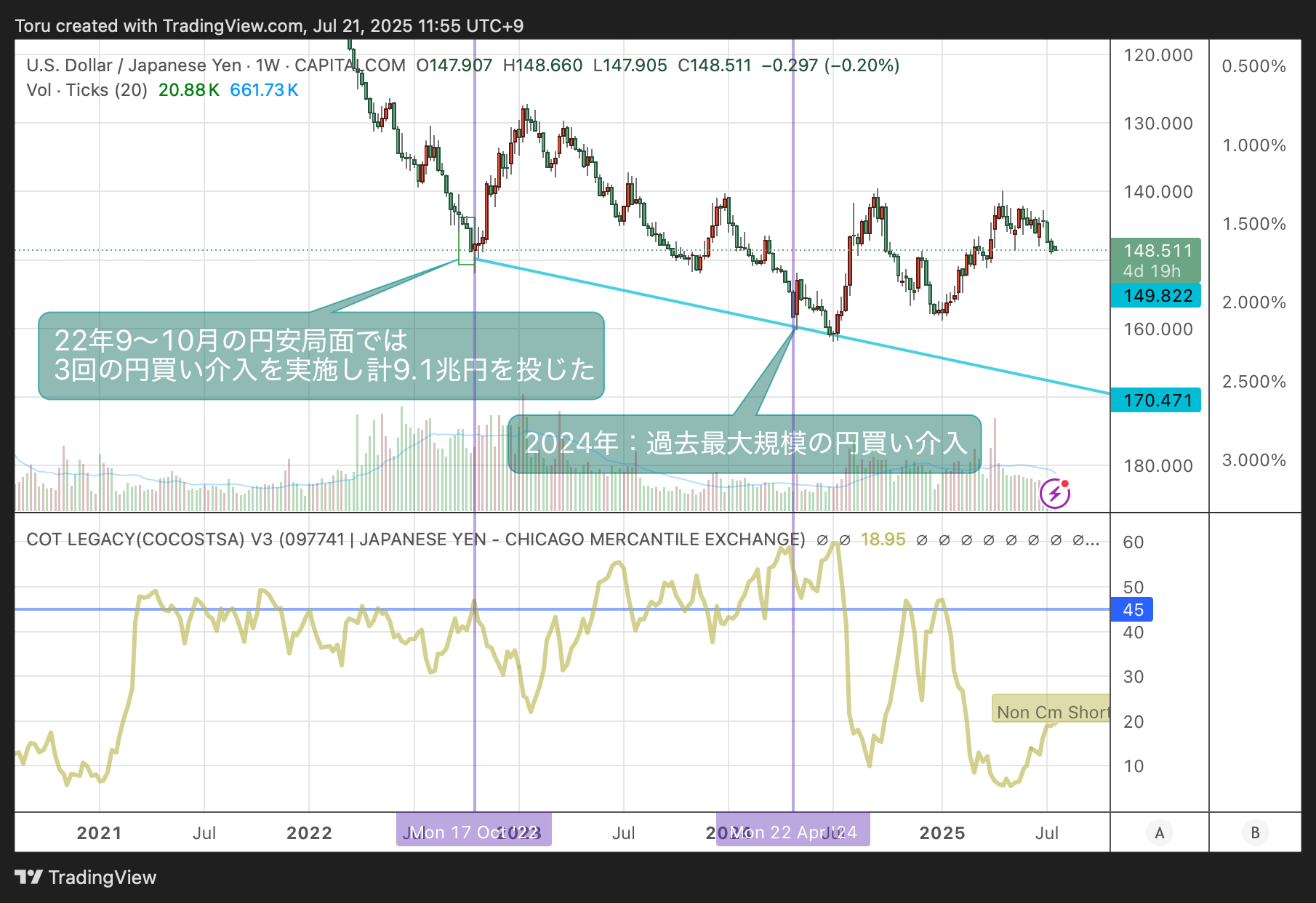This screenshot has height=903, width=1316.
Task: Click the 3.000% percent axis label
Action: (1254, 460)
